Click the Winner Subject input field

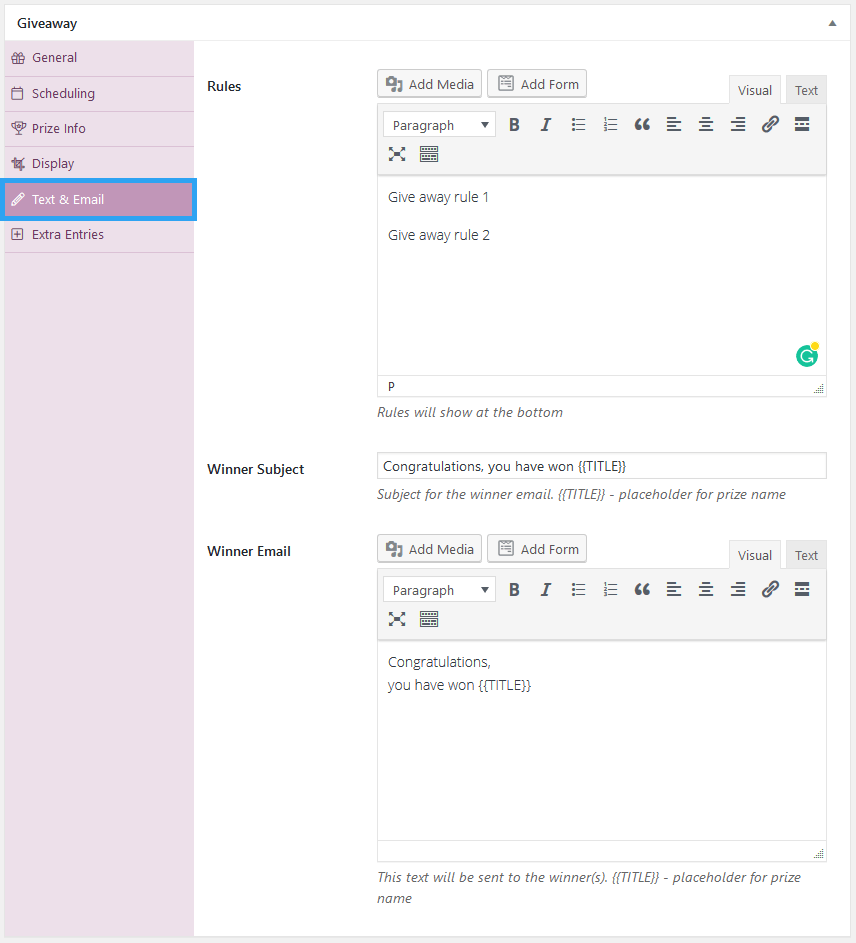tap(601, 466)
